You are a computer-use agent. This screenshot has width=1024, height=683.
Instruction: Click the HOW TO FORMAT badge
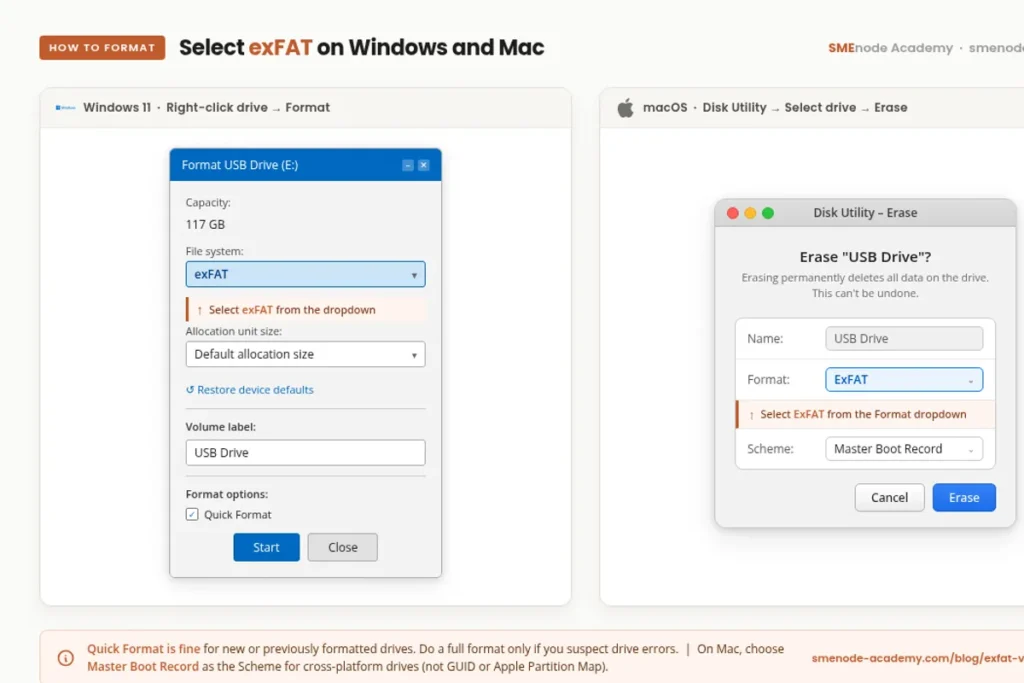pyautogui.click(x=103, y=48)
